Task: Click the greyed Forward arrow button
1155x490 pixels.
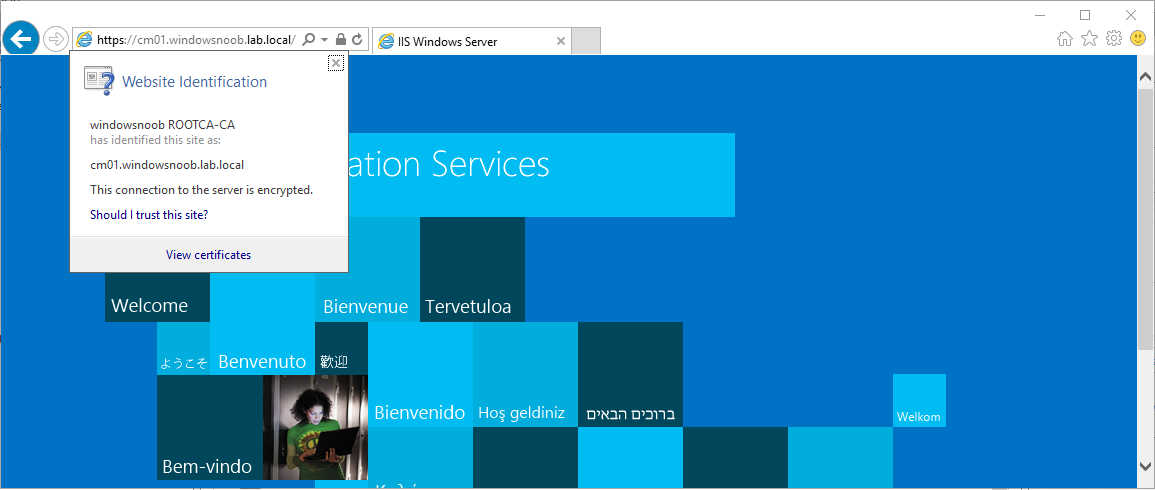Action: pos(56,39)
